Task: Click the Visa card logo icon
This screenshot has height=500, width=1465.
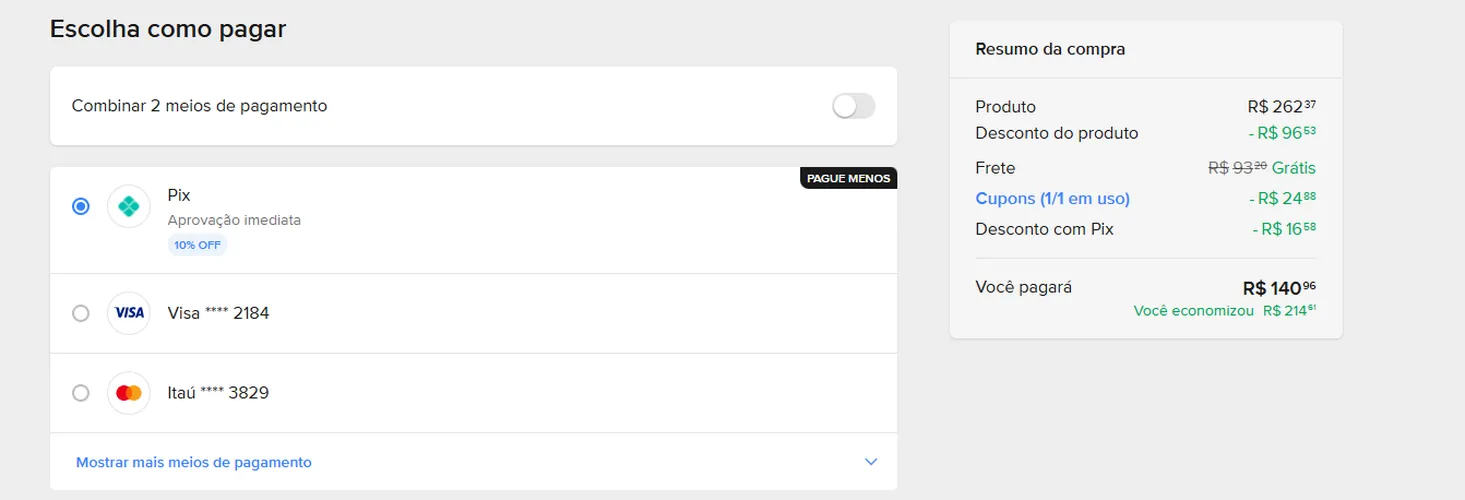Action: coord(129,313)
